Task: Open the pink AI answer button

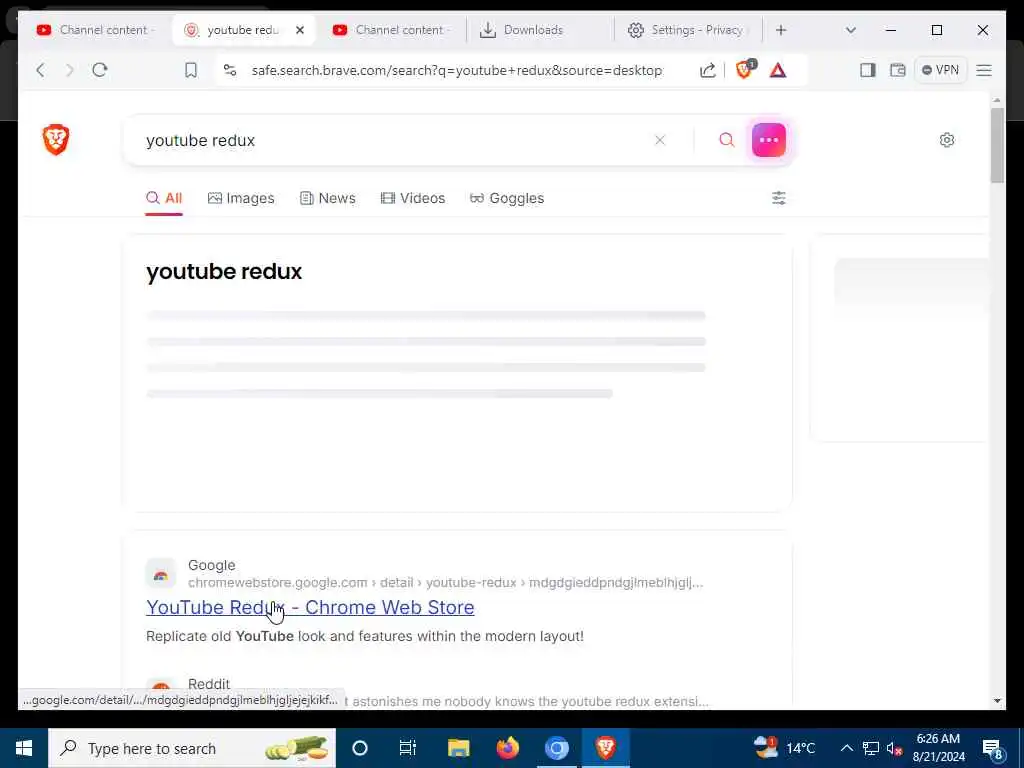Action: coord(769,140)
